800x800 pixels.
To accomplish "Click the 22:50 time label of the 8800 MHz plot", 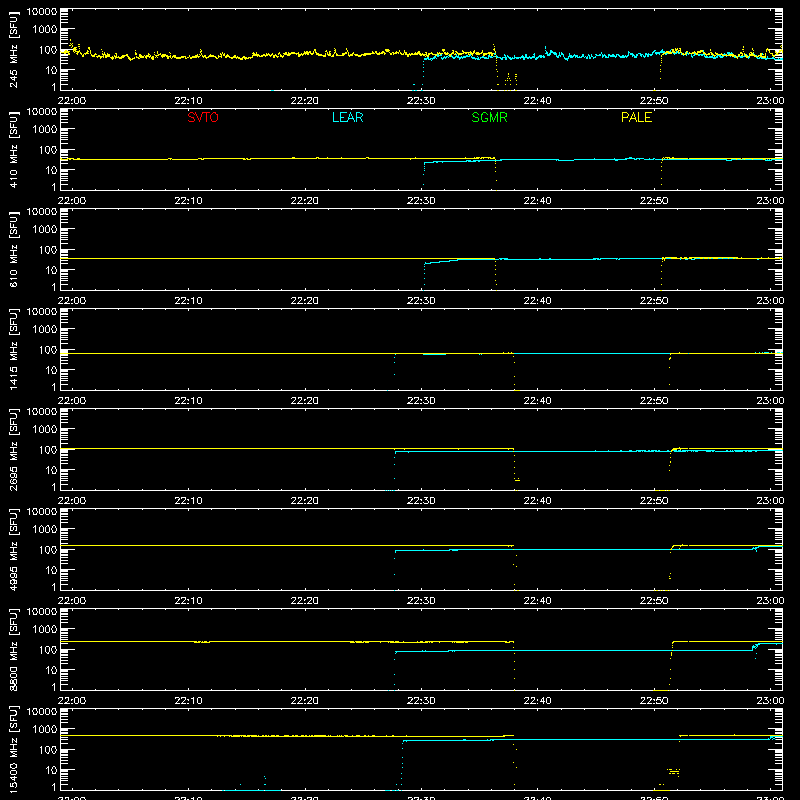I will click(654, 701).
